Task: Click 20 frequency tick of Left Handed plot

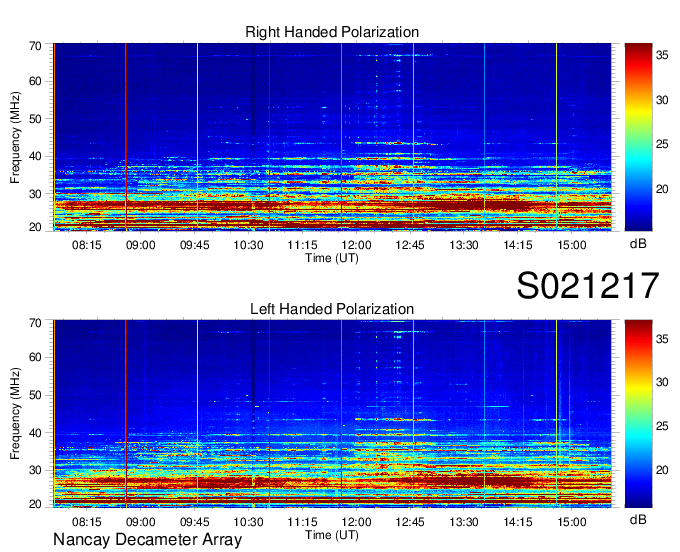Action: click(36, 504)
